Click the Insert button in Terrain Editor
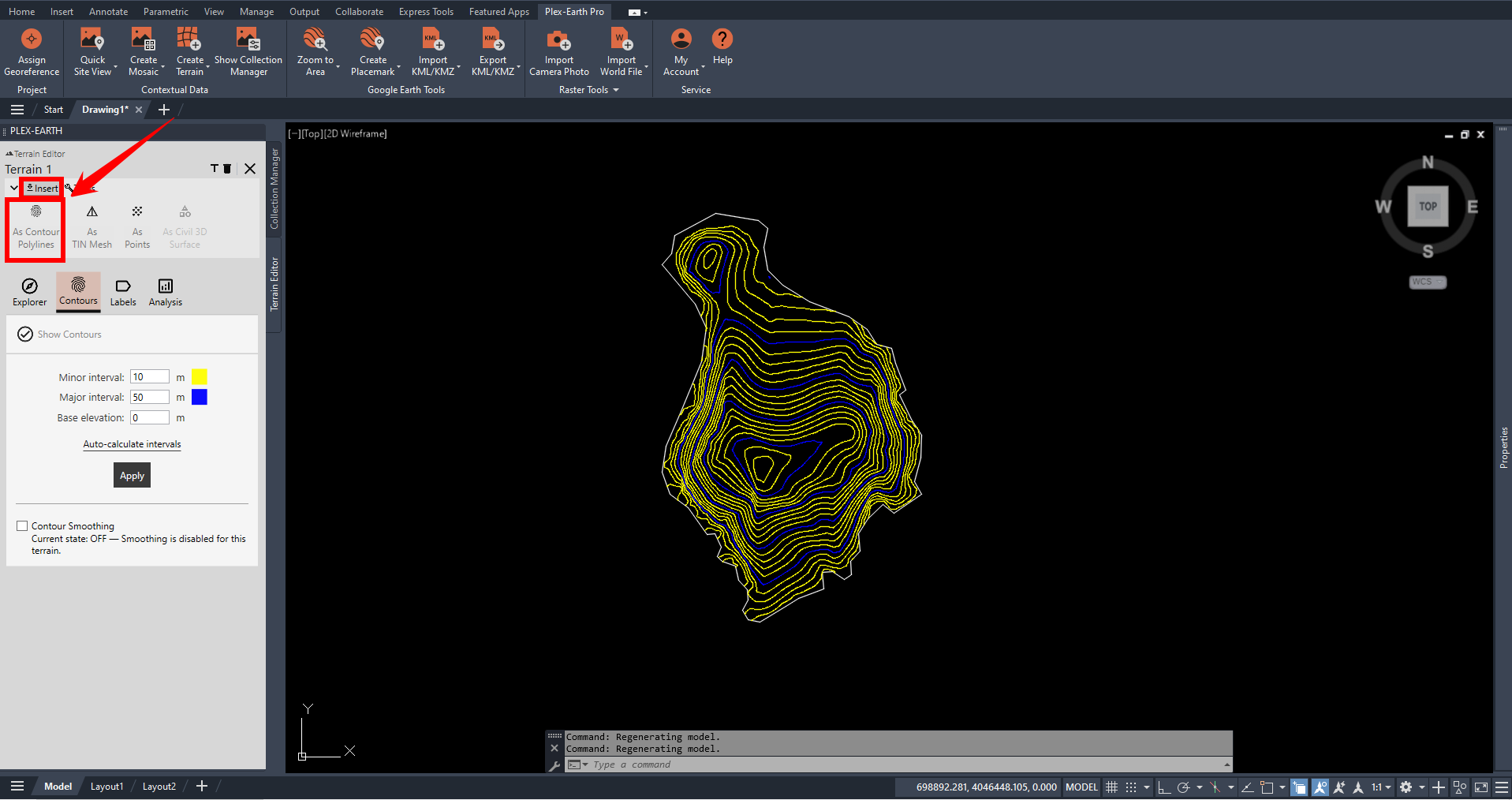Screen dimensions: 1512x800 [42, 188]
